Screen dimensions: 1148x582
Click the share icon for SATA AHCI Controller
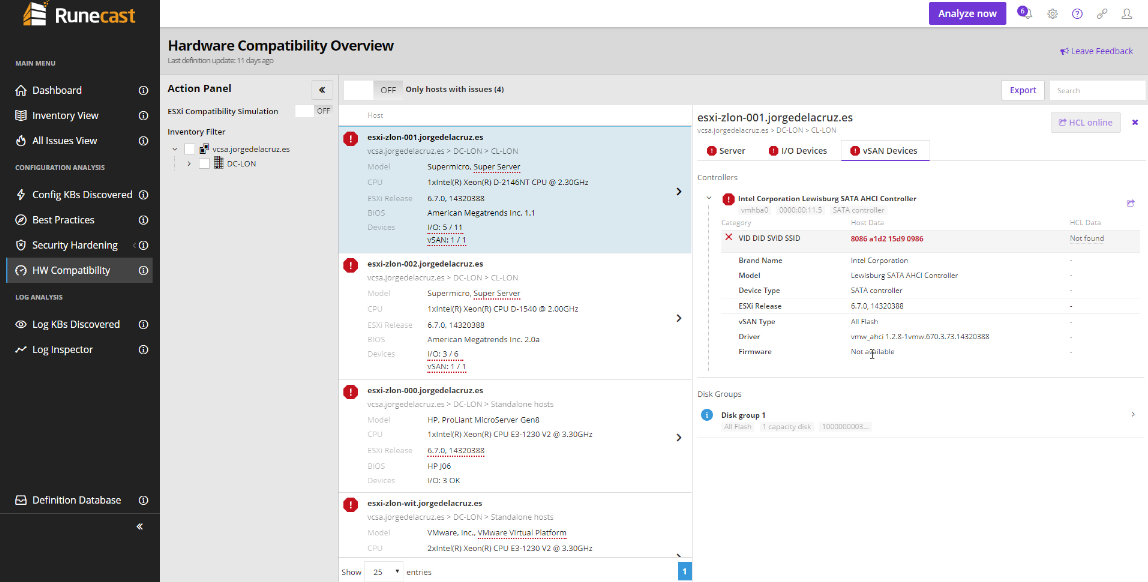pos(1130,204)
